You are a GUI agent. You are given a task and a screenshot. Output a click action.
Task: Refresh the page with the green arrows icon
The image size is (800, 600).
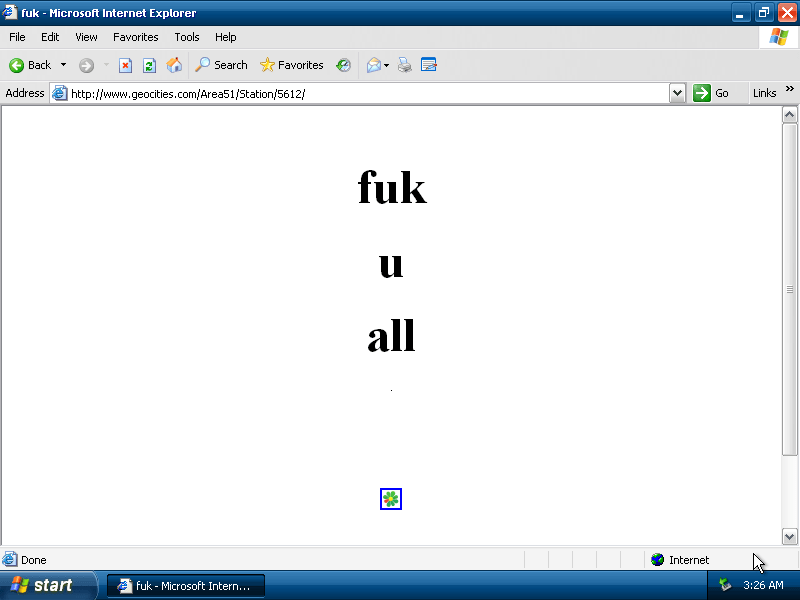coord(149,65)
